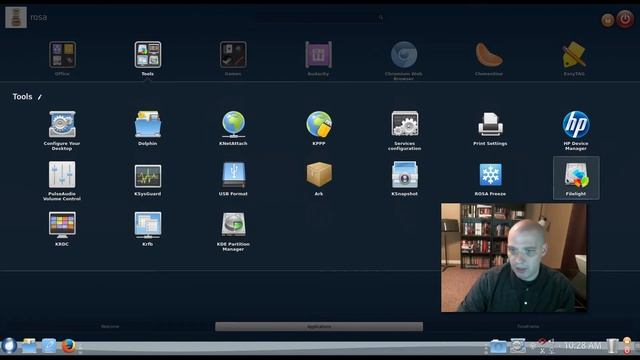Viewport: 640px width, 360px height.
Task: Launch Firefox from the taskbar
Action: pyautogui.click(x=69, y=346)
